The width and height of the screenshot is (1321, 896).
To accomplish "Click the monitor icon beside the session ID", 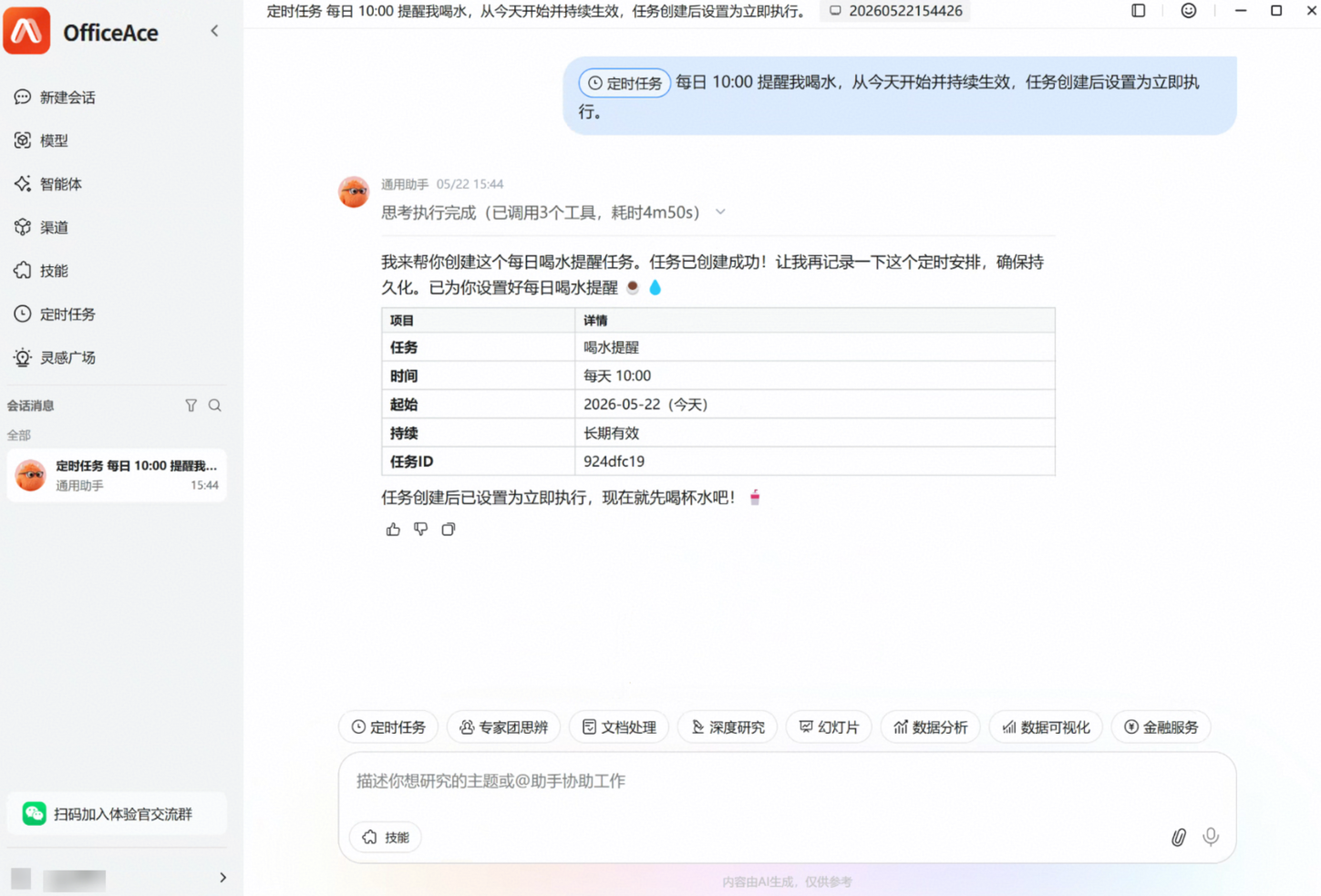I will 835,11.
